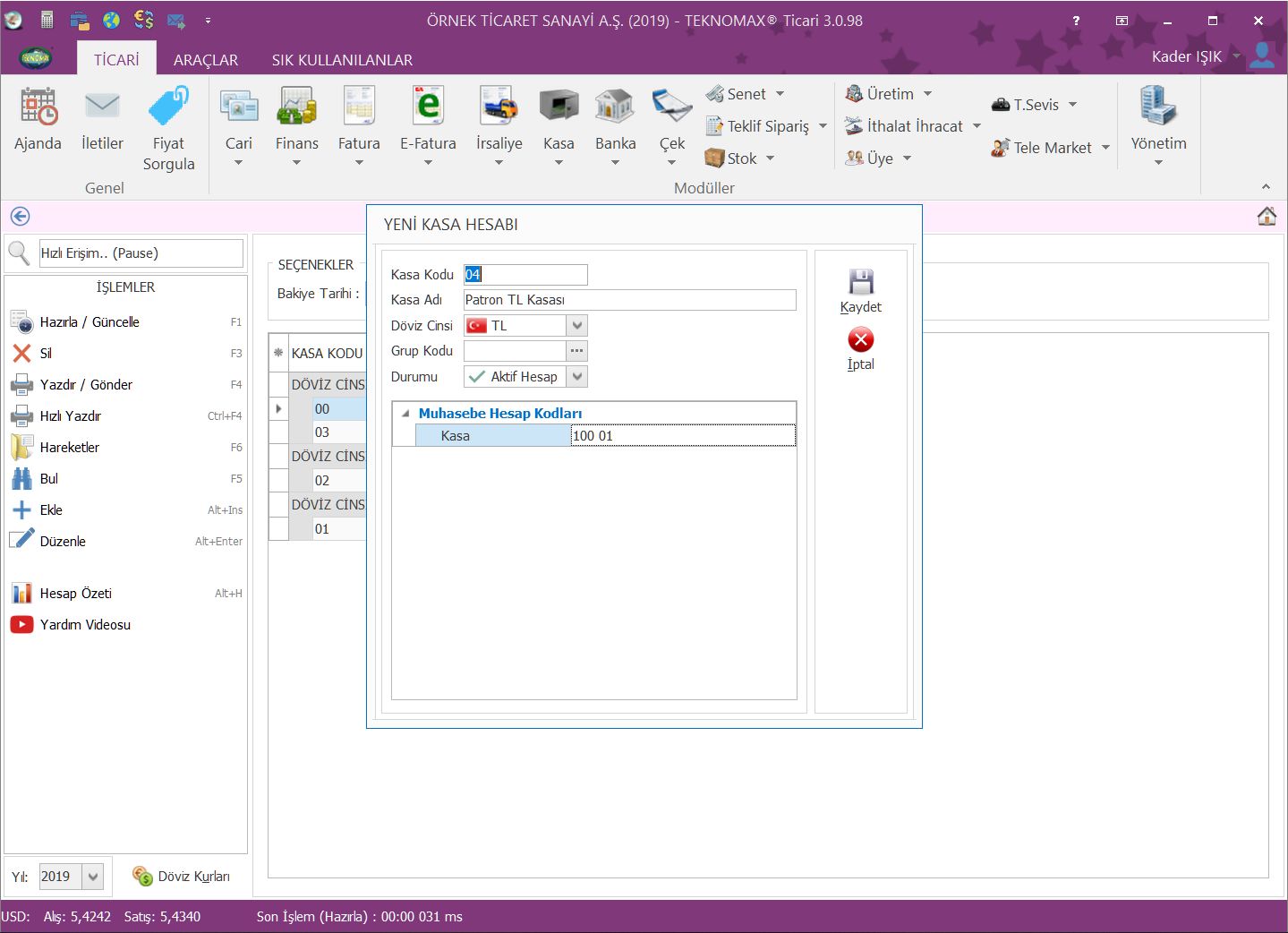Collapse the Muhasebe Hesap Kodları group
The height and width of the screenshot is (933, 1288).
pos(405,414)
